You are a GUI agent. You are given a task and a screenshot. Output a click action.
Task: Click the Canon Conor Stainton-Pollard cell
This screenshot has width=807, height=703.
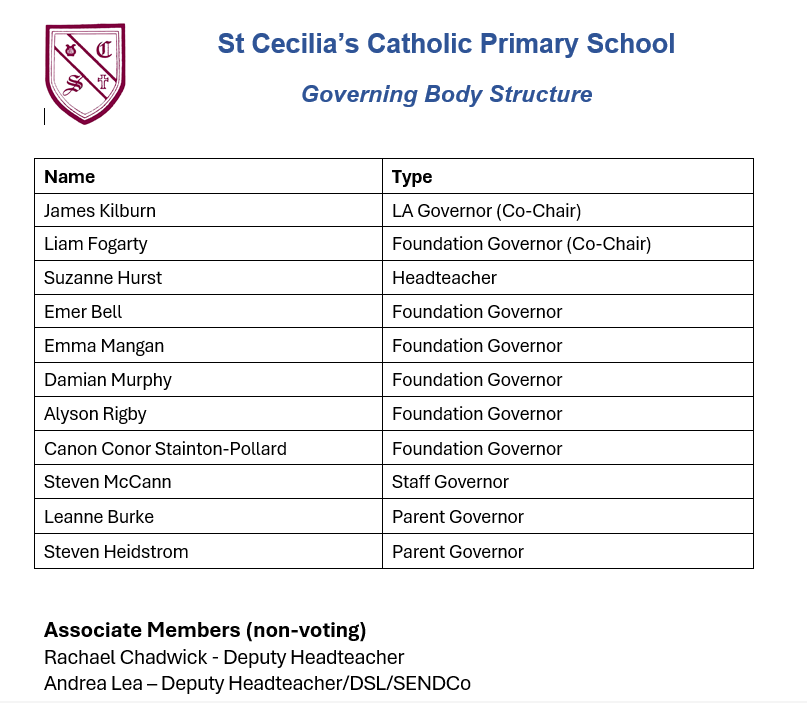coord(165,449)
